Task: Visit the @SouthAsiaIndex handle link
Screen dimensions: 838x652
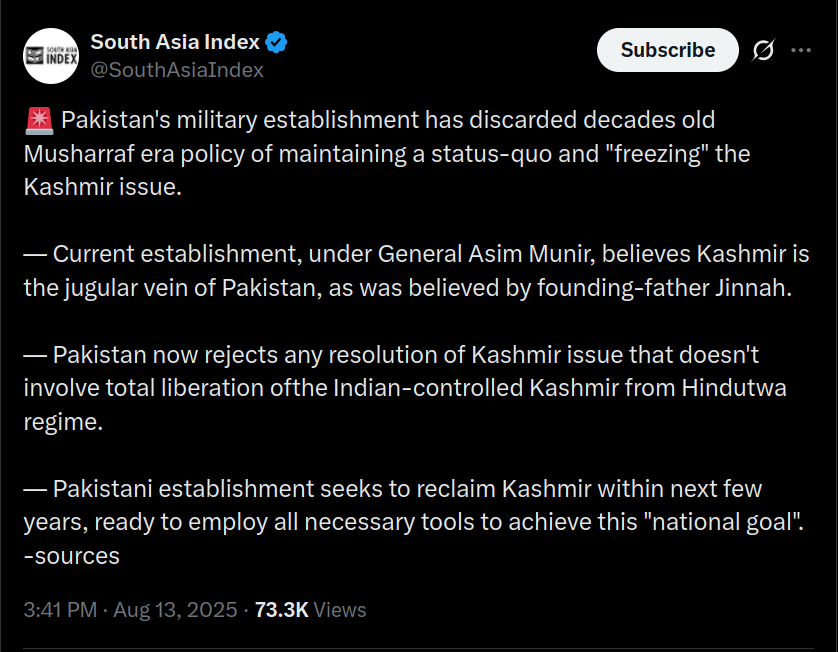Action: pyautogui.click(x=177, y=70)
